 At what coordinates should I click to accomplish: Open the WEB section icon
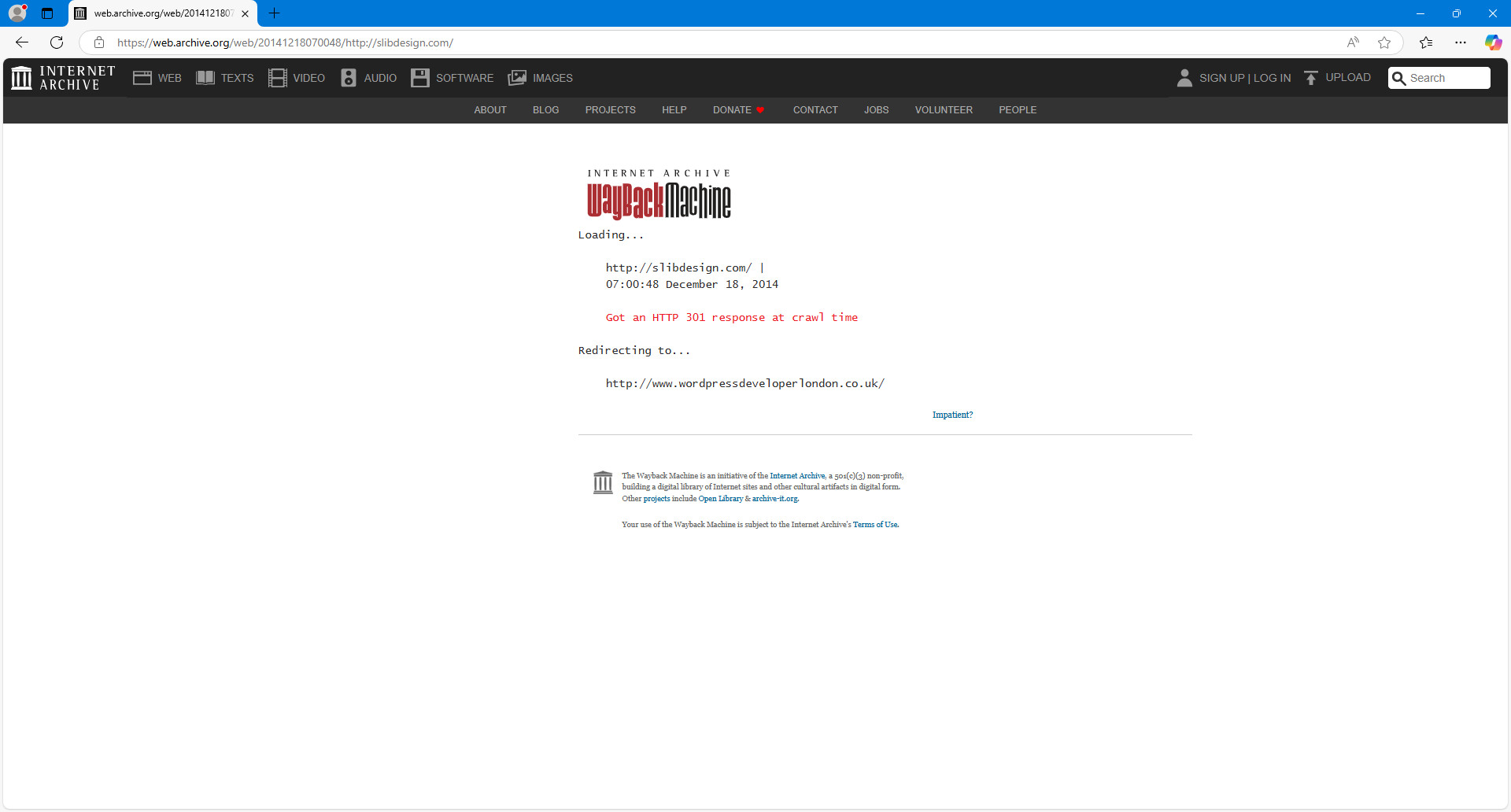tap(142, 78)
